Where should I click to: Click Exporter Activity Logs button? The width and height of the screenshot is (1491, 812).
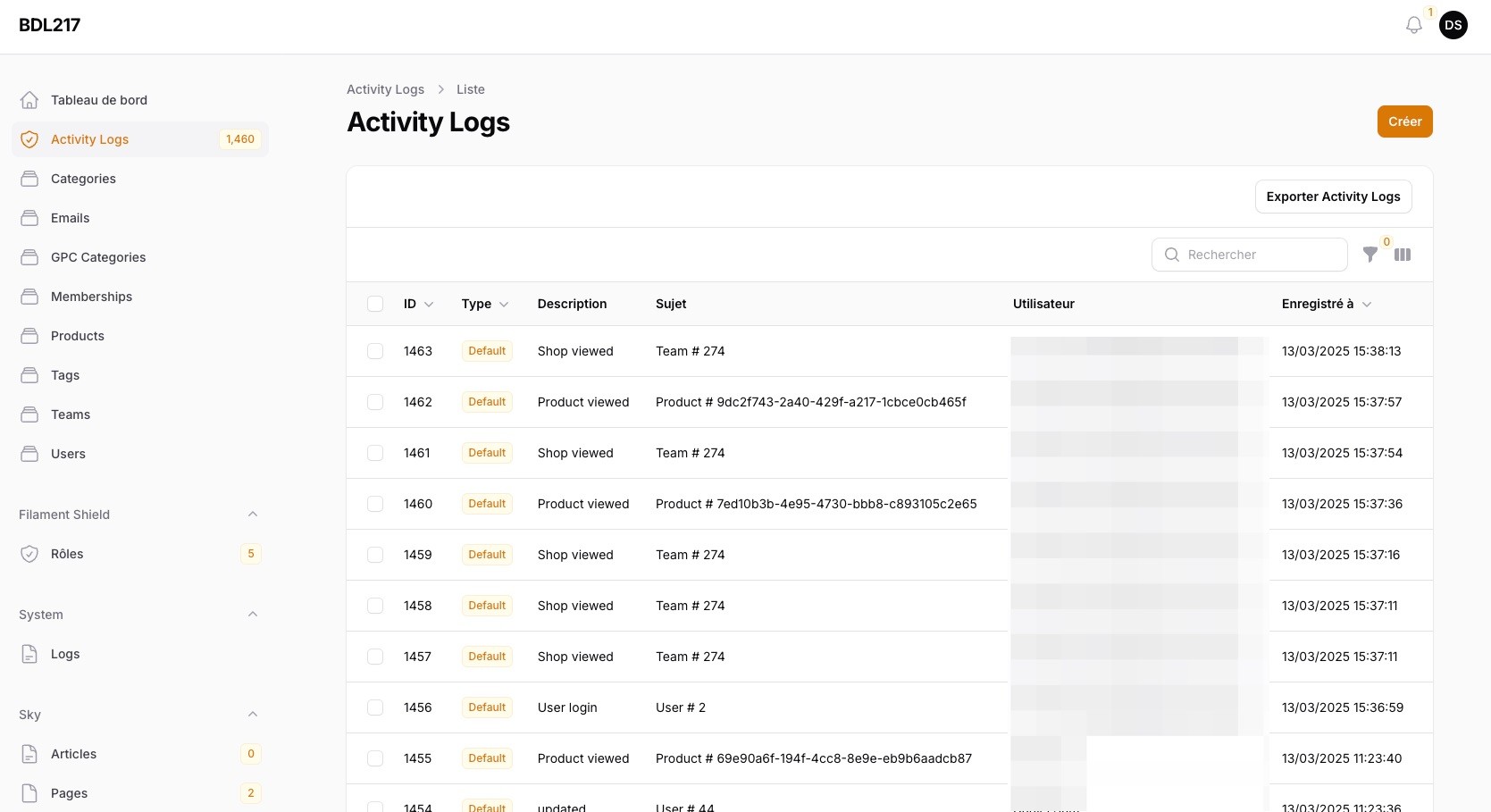(x=1333, y=197)
